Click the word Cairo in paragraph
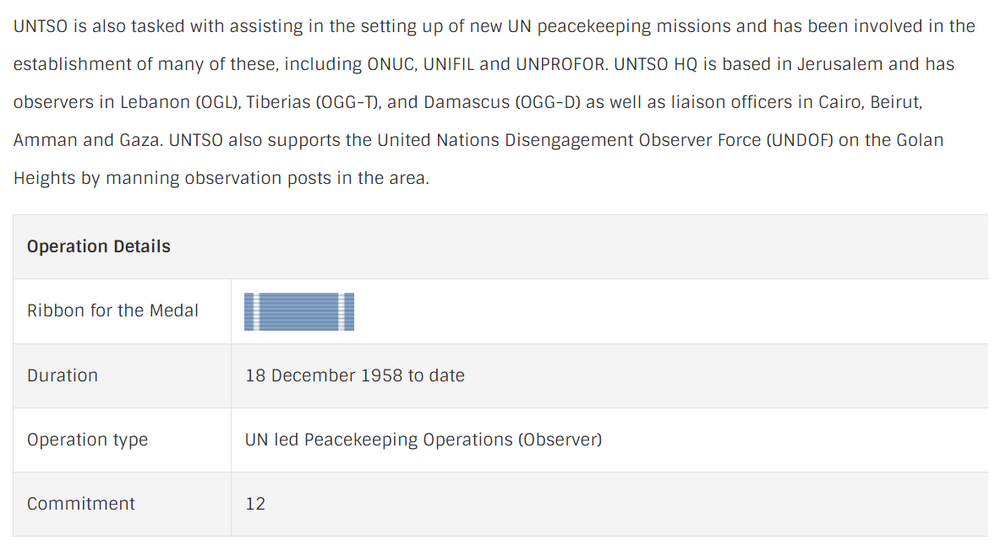 click(x=843, y=102)
